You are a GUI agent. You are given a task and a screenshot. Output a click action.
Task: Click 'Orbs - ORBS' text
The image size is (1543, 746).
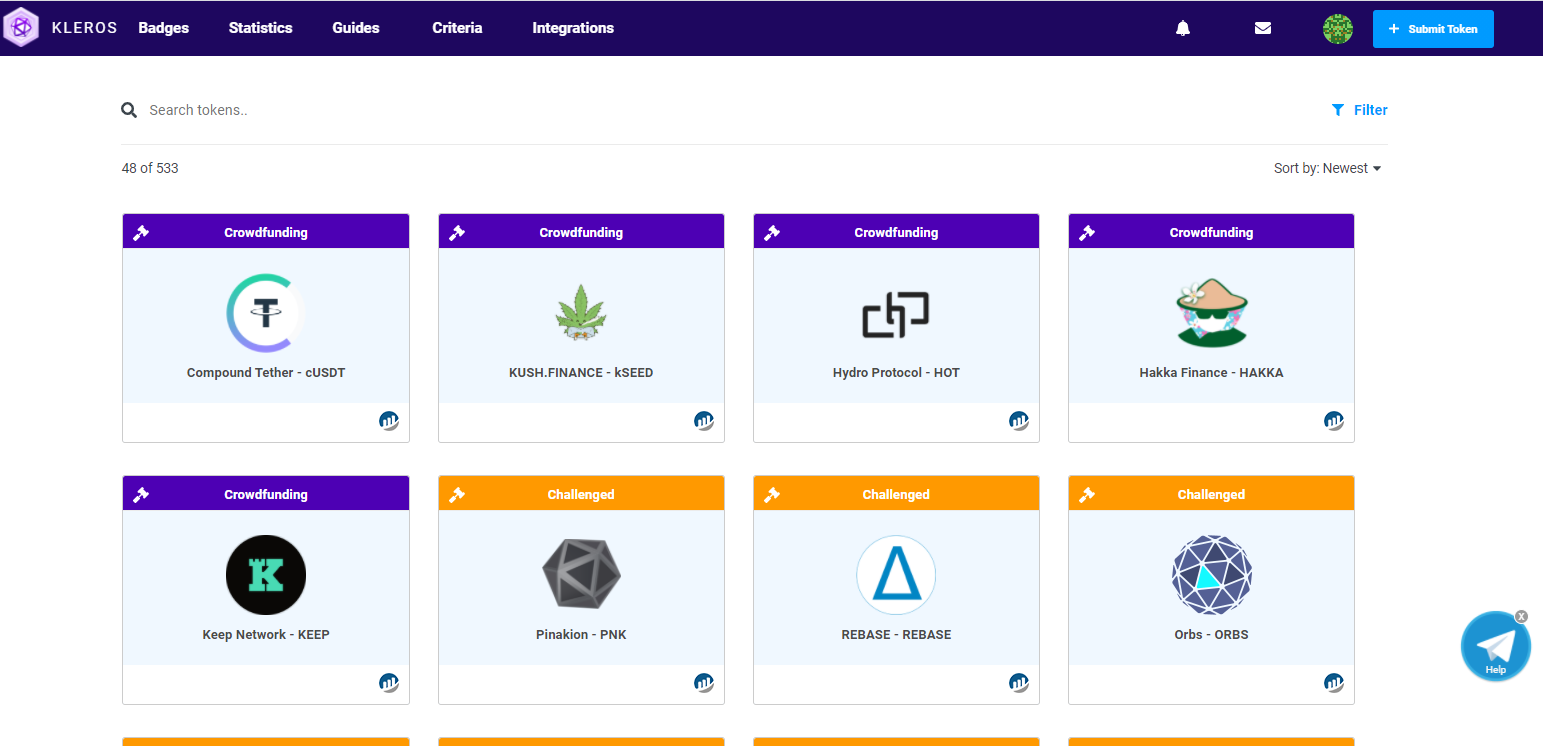(1211, 635)
